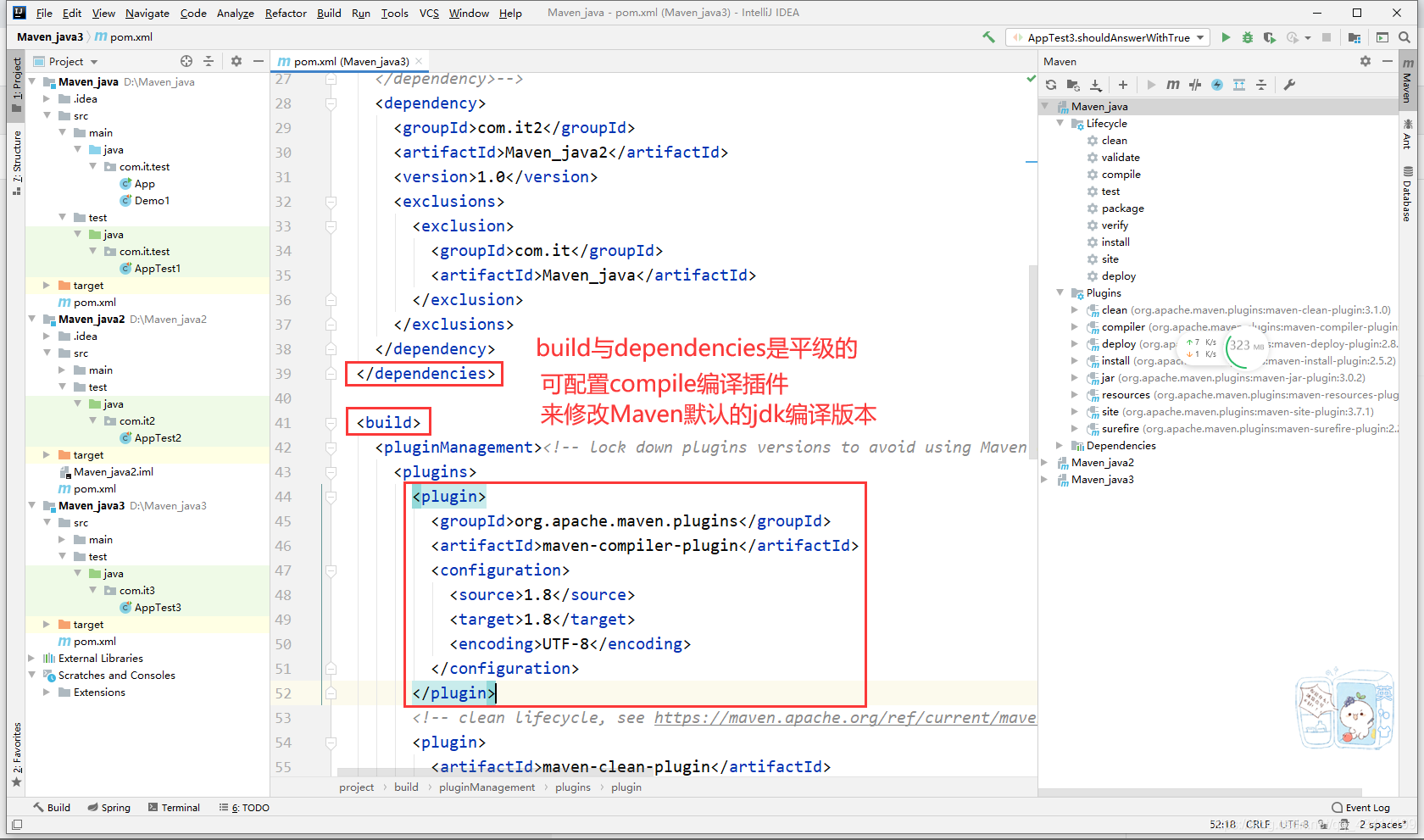This screenshot has width=1424, height=840.
Task: Show Maven dependencies diagram icon
Action: point(1239,85)
